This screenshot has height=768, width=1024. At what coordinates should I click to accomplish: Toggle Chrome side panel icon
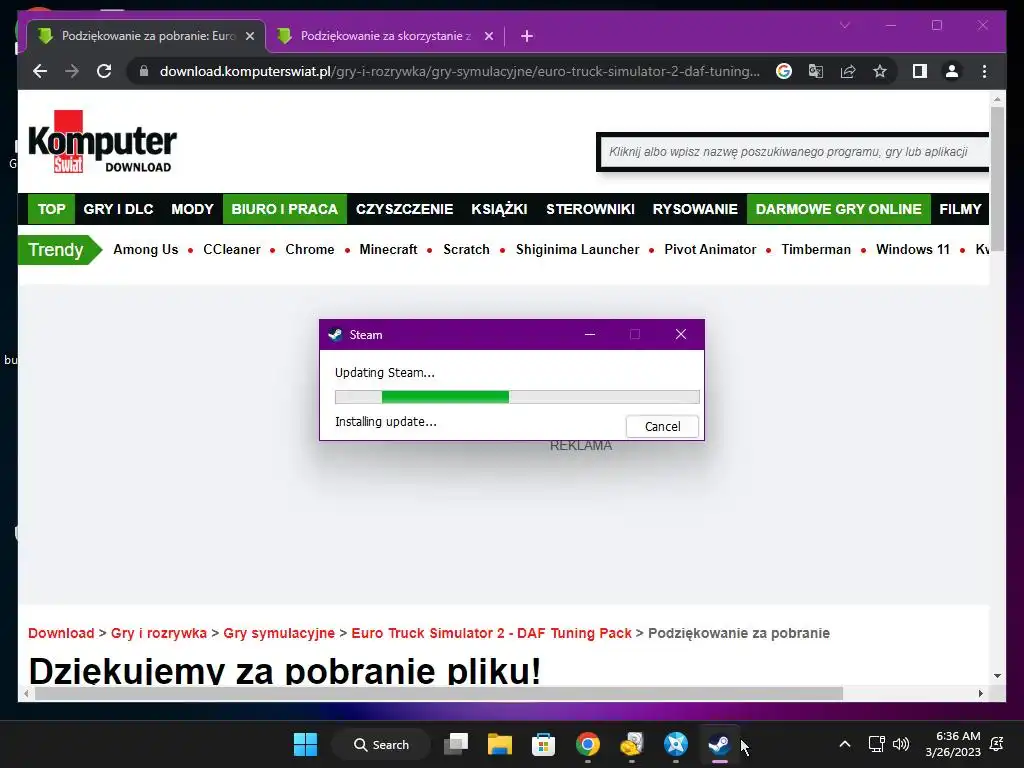(x=920, y=71)
